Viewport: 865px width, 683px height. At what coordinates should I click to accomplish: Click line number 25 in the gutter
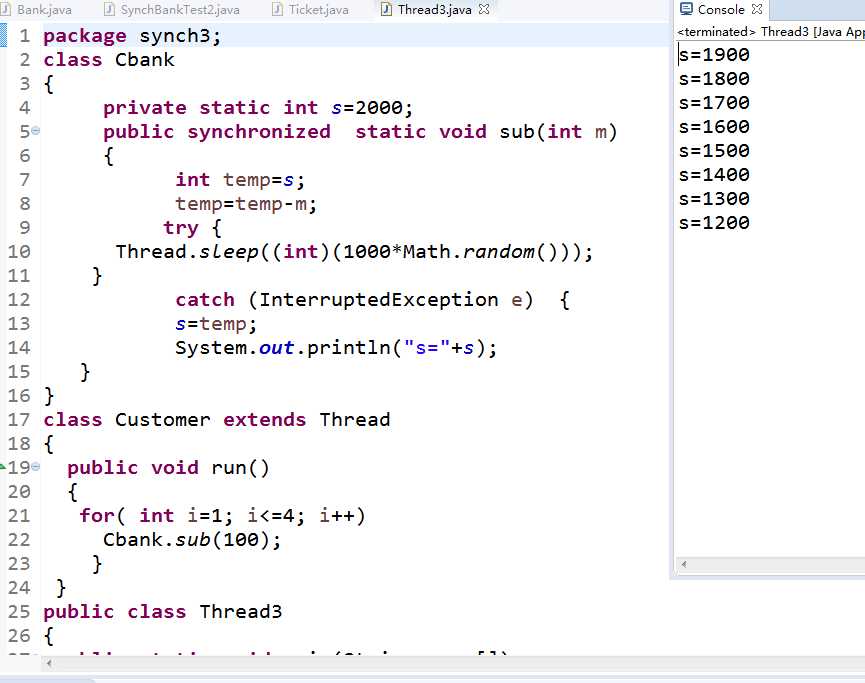pos(19,612)
